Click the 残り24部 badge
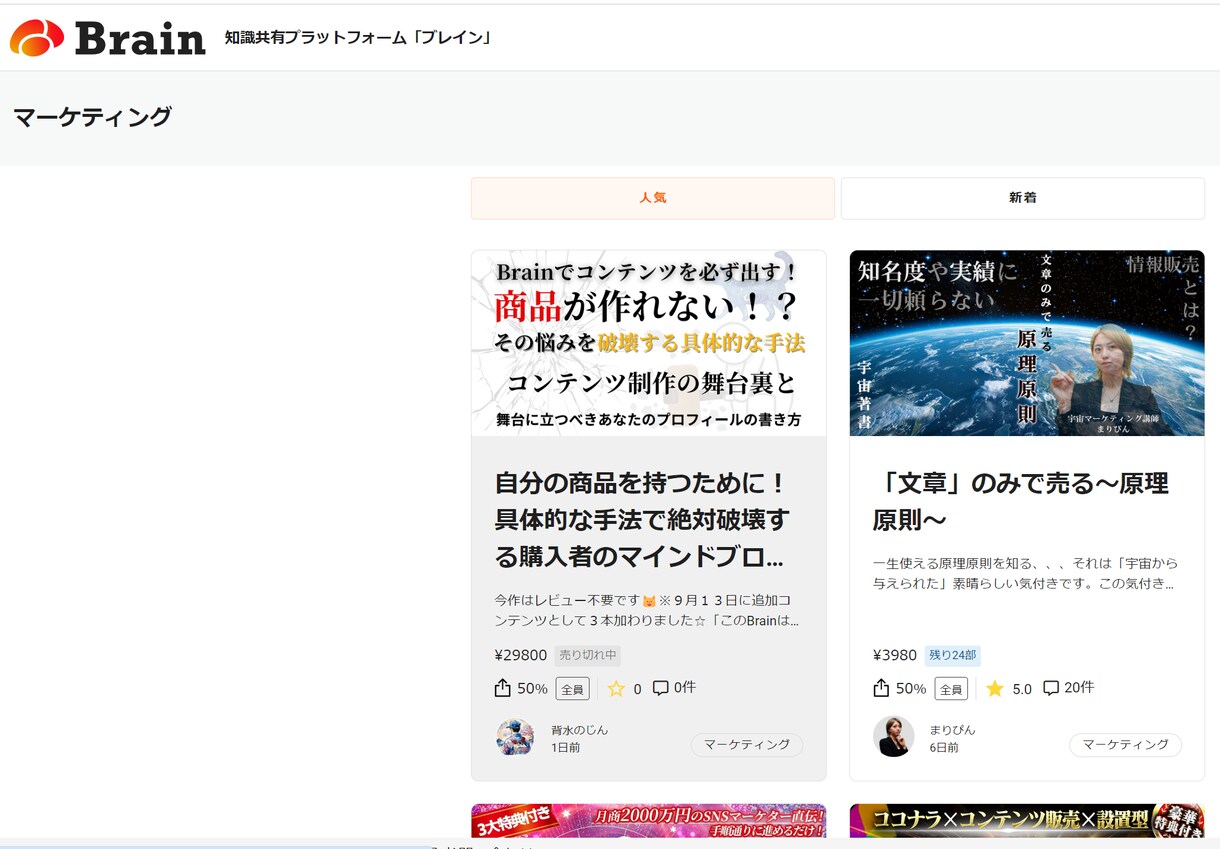Screen dimensions: 1220x849 click(x=952, y=656)
